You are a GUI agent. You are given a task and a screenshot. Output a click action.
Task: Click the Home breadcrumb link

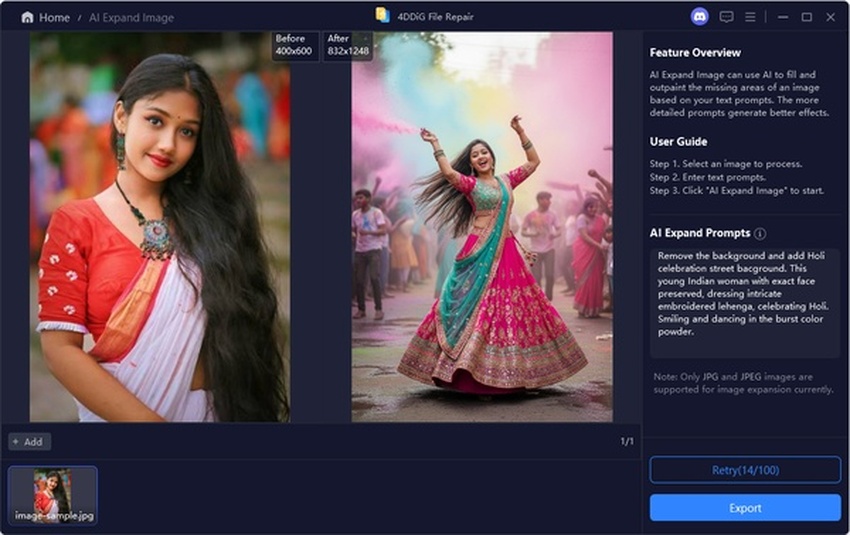click(x=54, y=17)
